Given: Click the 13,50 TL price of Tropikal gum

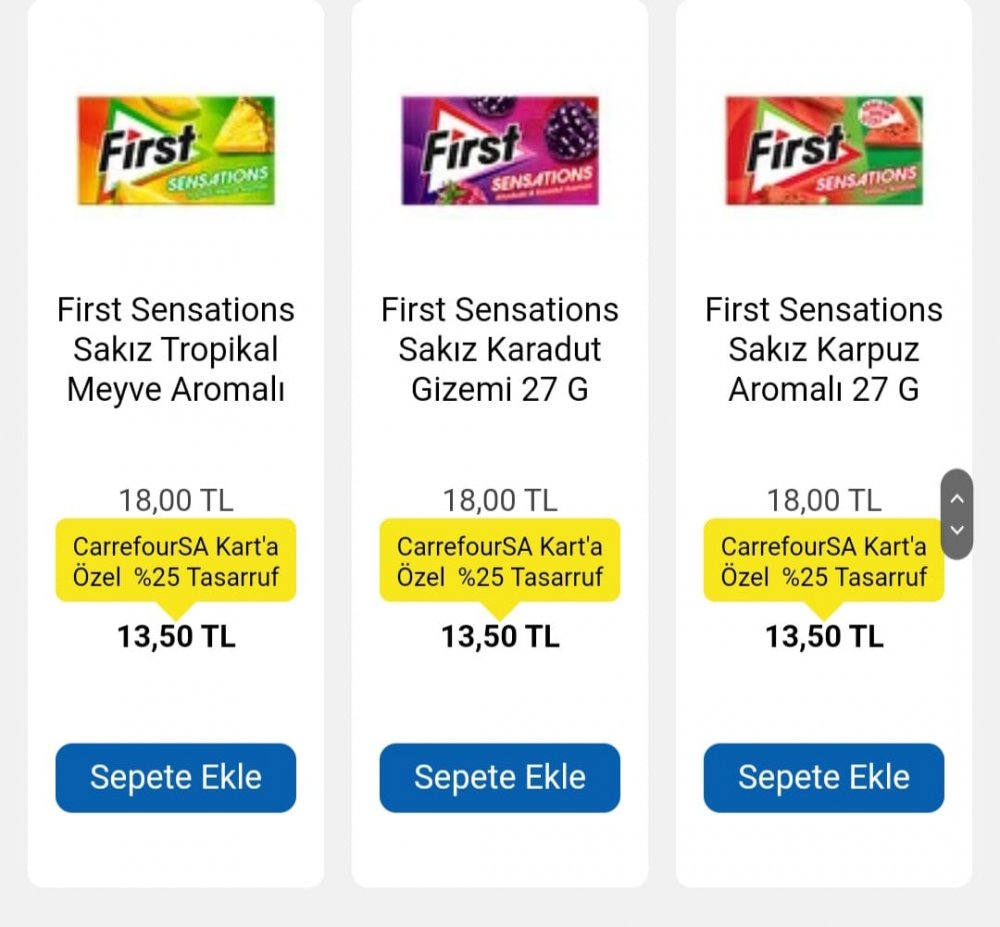Looking at the screenshot, I should tap(176, 636).
